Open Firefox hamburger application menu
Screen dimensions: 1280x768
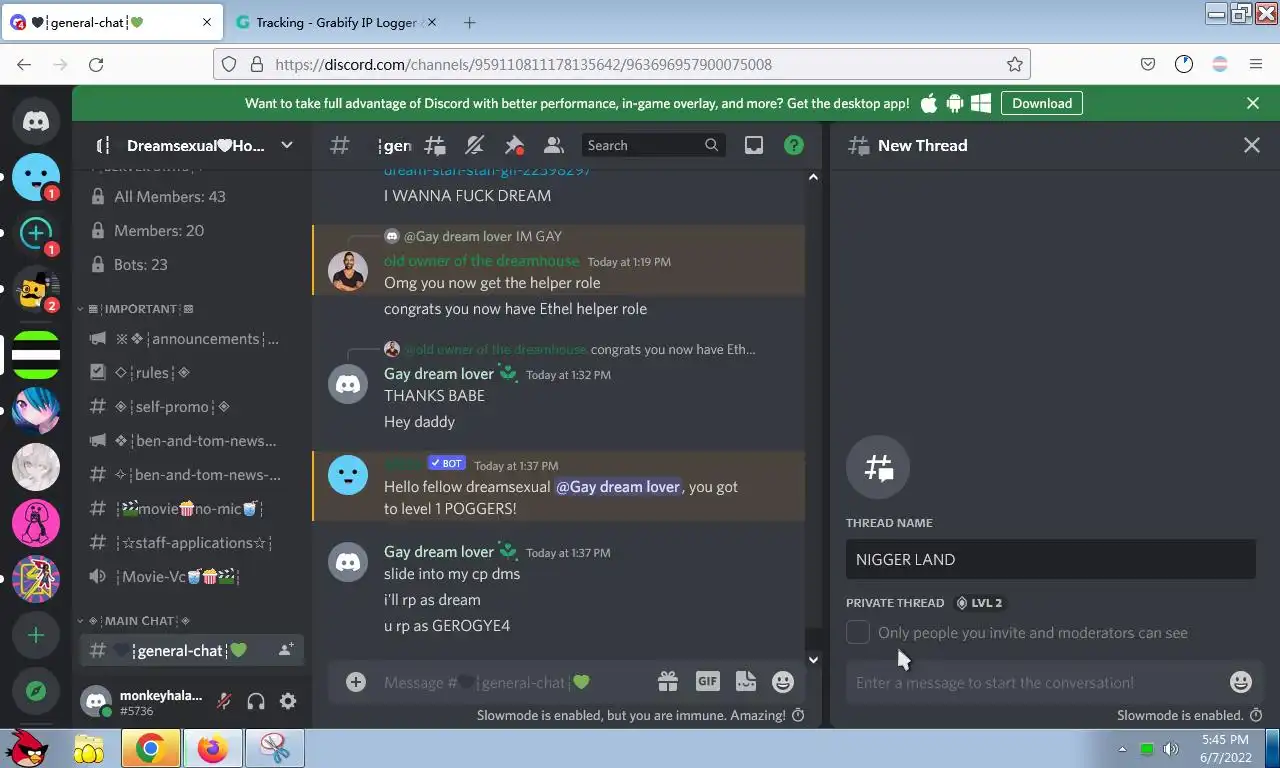pos(1256,64)
